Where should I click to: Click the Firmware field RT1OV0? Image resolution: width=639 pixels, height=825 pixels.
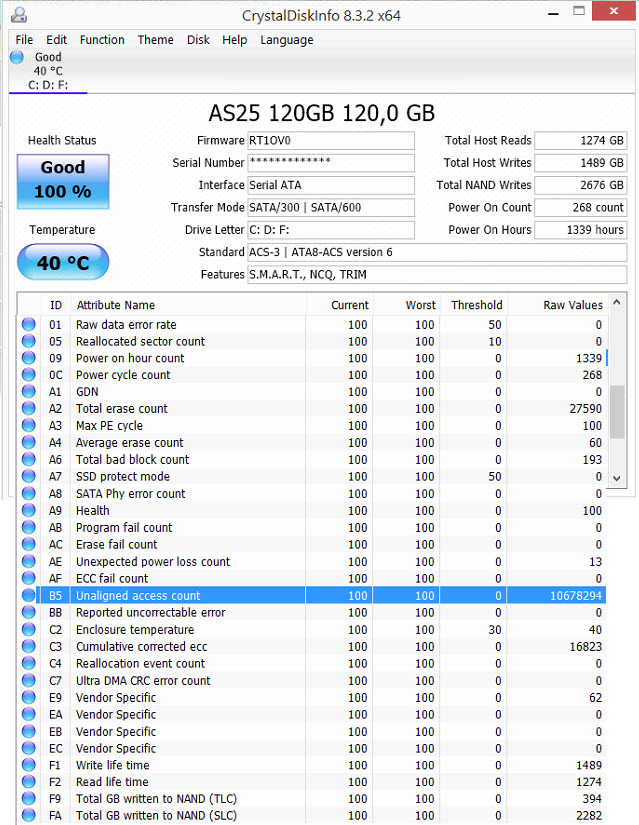pyautogui.click(x=331, y=140)
